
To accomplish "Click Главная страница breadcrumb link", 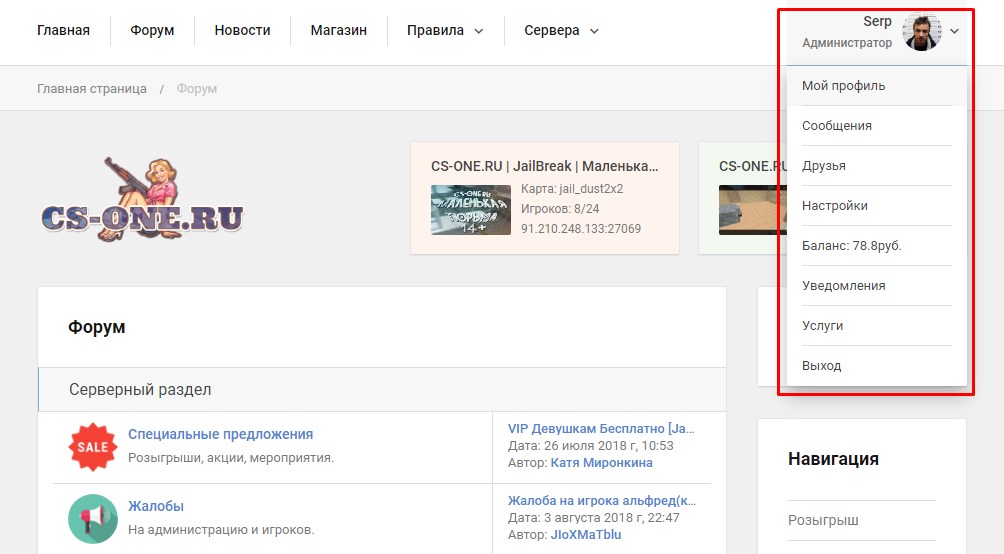I will 92,88.
